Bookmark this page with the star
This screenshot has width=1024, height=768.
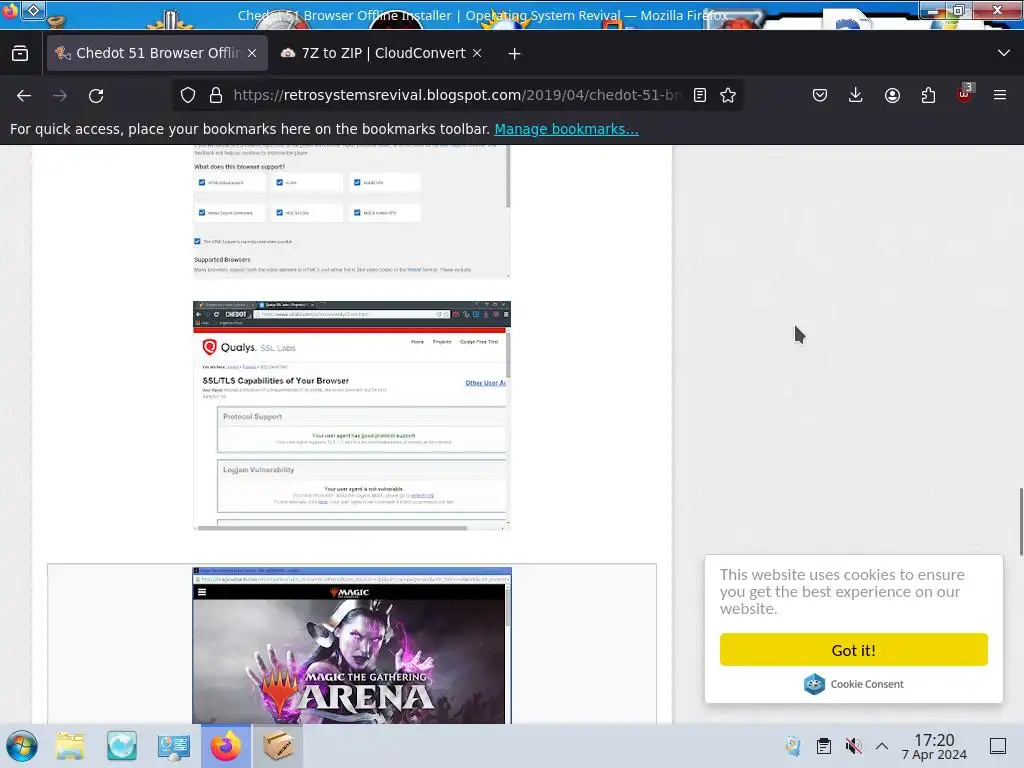(x=728, y=95)
